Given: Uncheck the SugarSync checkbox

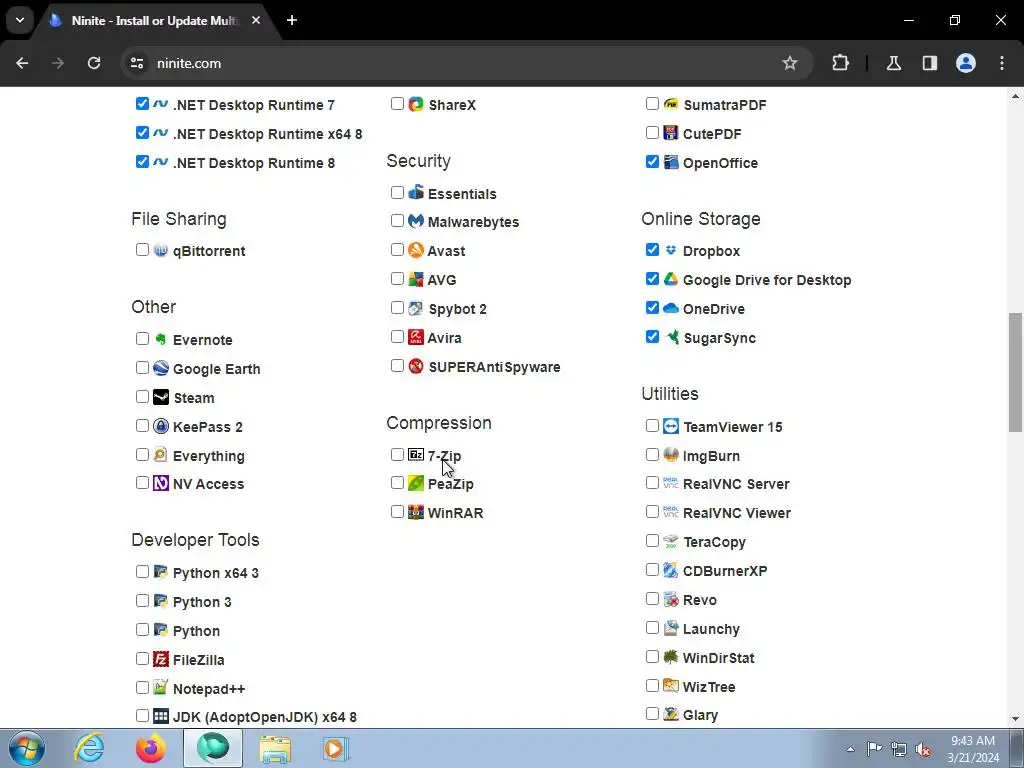Looking at the screenshot, I should pos(652,336).
